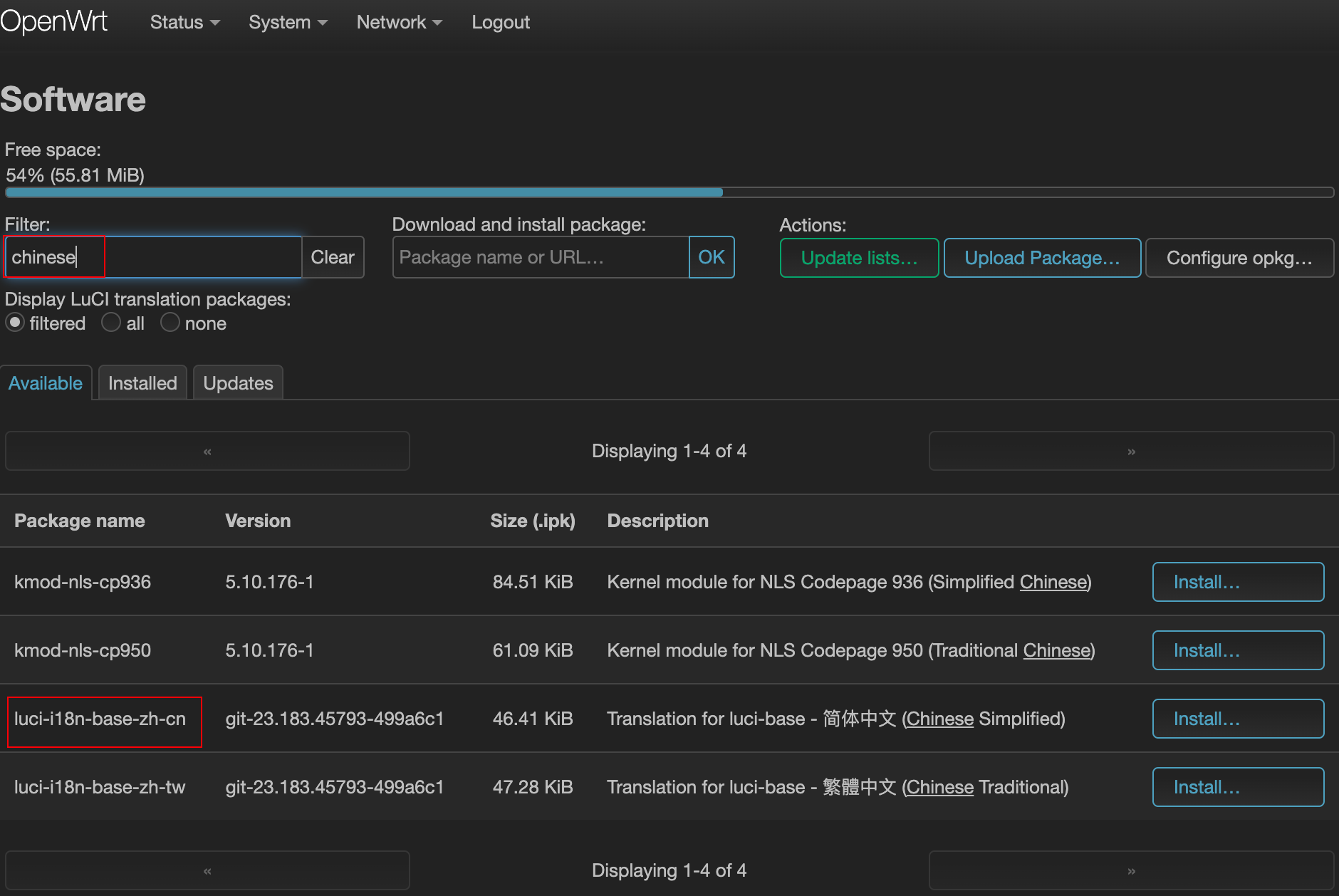Click the bottom 'Displaying 1-4 of 4' text
This screenshot has height=896, width=1339.
pos(669,870)
